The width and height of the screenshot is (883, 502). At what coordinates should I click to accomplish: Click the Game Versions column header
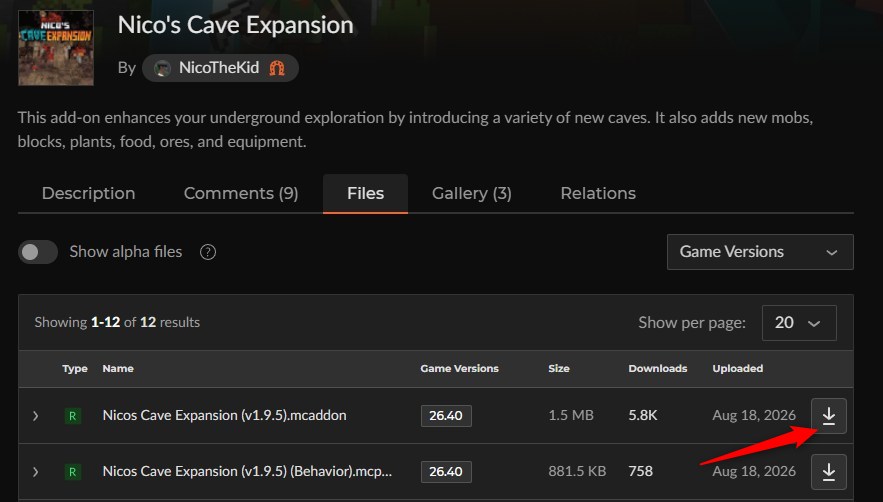[x=460, y=368]
